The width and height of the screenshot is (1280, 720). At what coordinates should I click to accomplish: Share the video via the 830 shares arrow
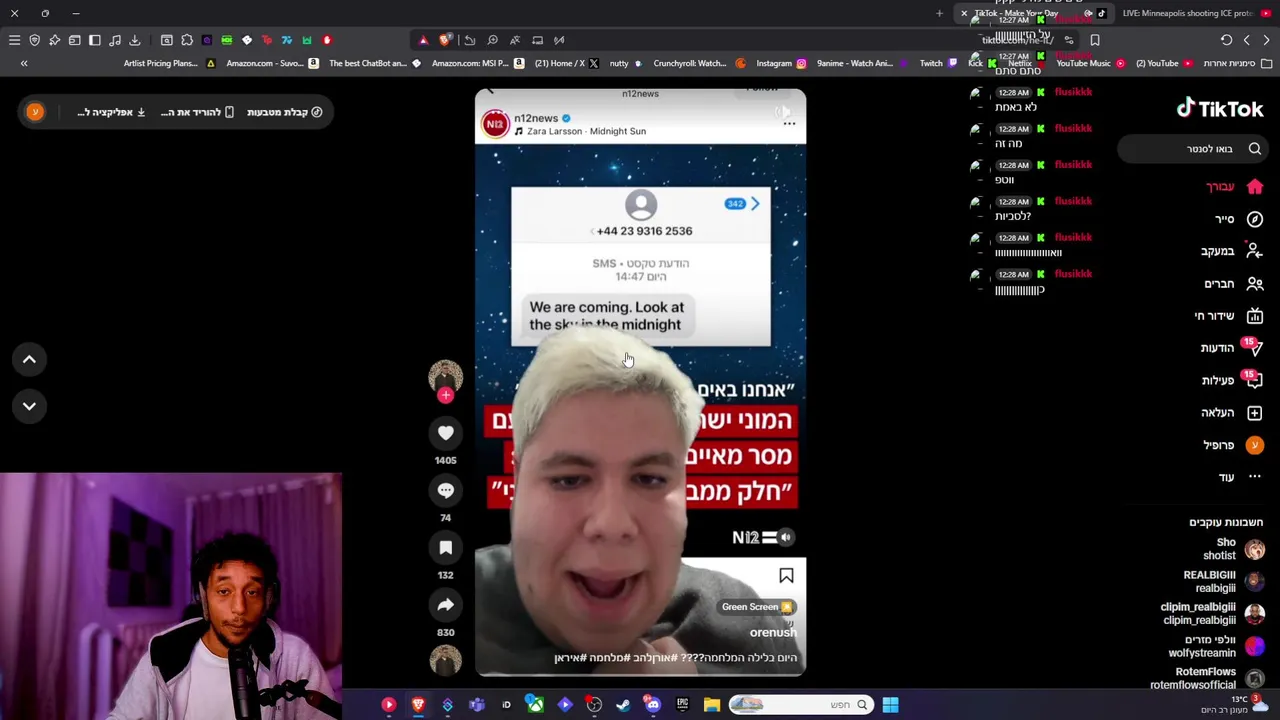click(x=446, y=604)
